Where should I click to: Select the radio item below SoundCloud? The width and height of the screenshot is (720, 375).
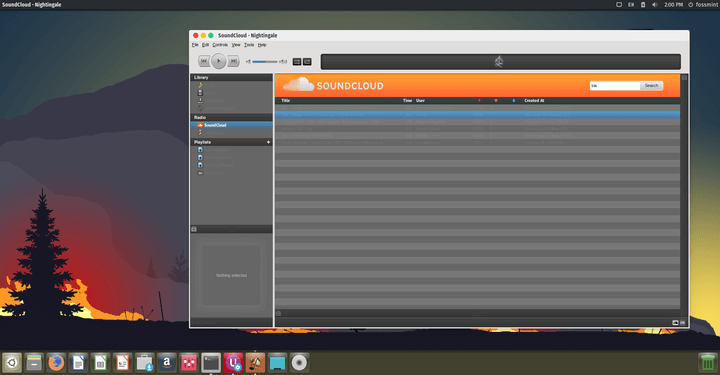click(231, 133)
